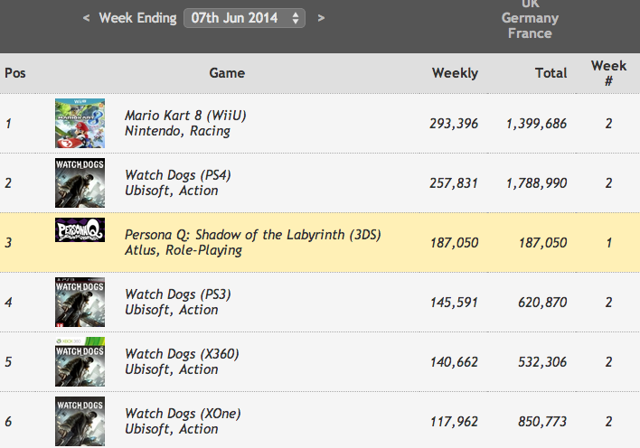Select total sales value 532,306
This screenshot has width=640, height=448.
pos(542,362)
